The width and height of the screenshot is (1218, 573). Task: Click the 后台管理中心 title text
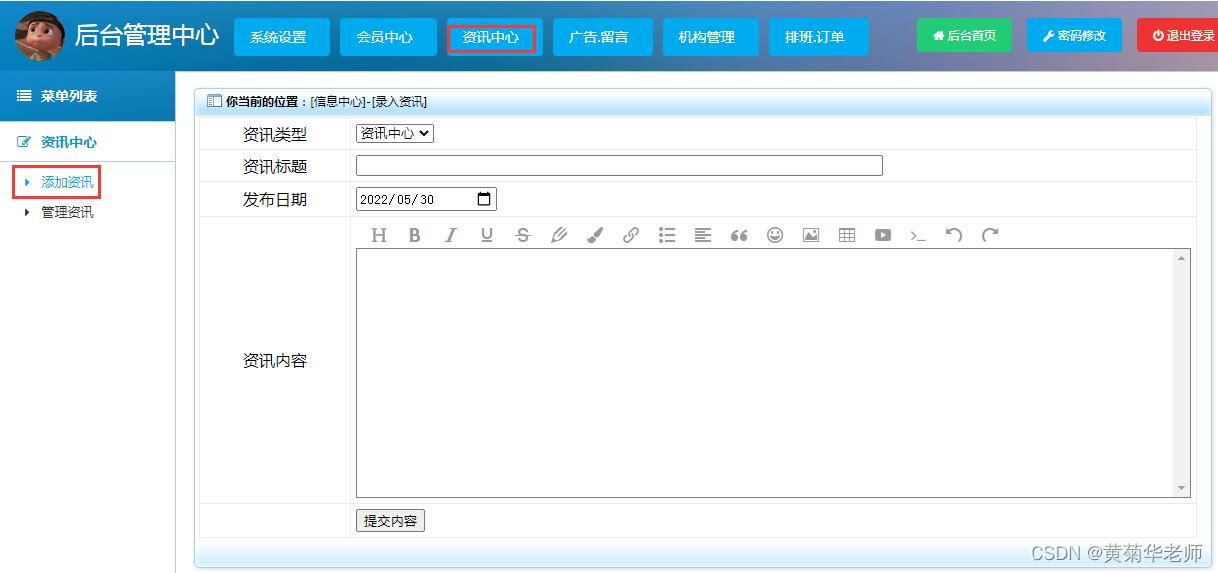147,36
